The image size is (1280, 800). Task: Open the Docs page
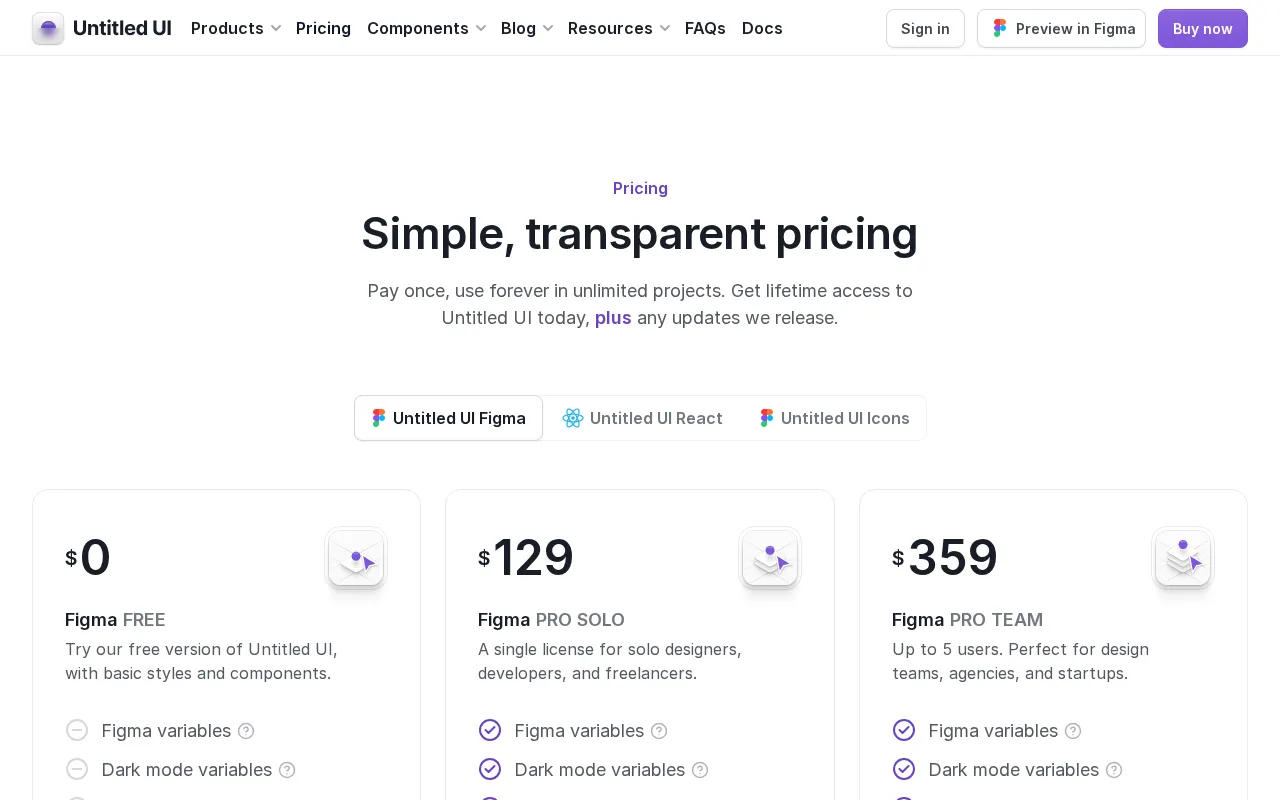[762, 28]
